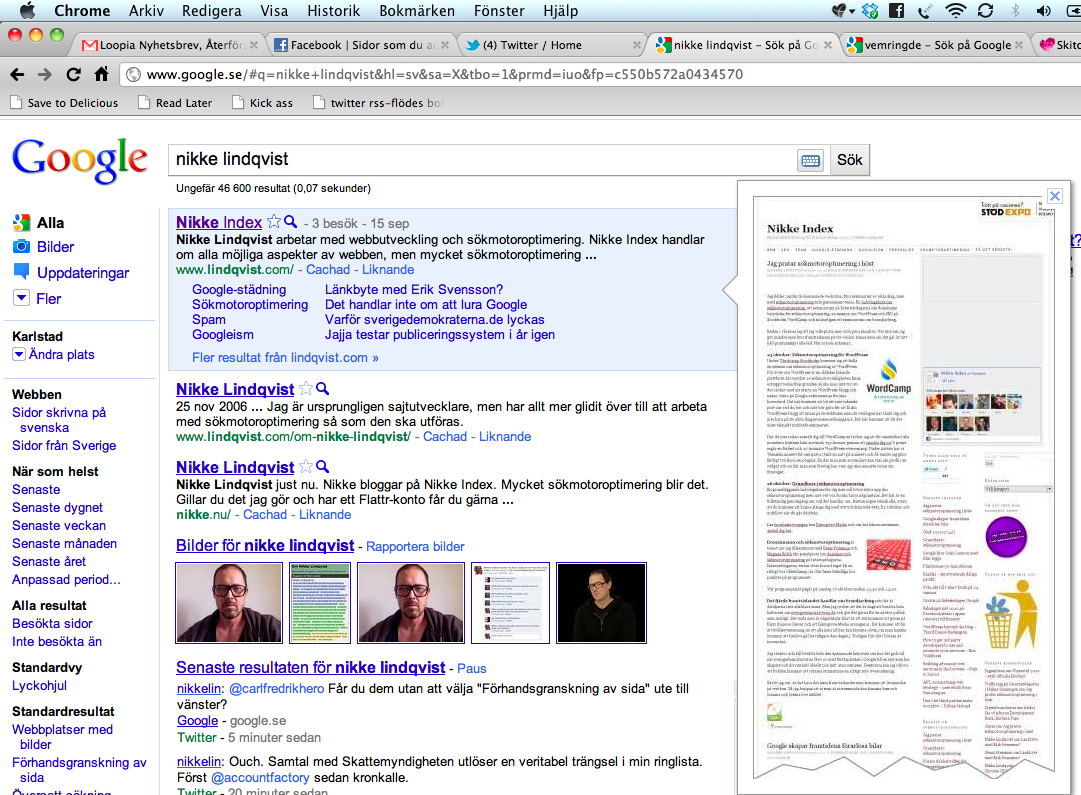
Task: Click the volume icon in menu bar
Action: [x=1043, y=10]
